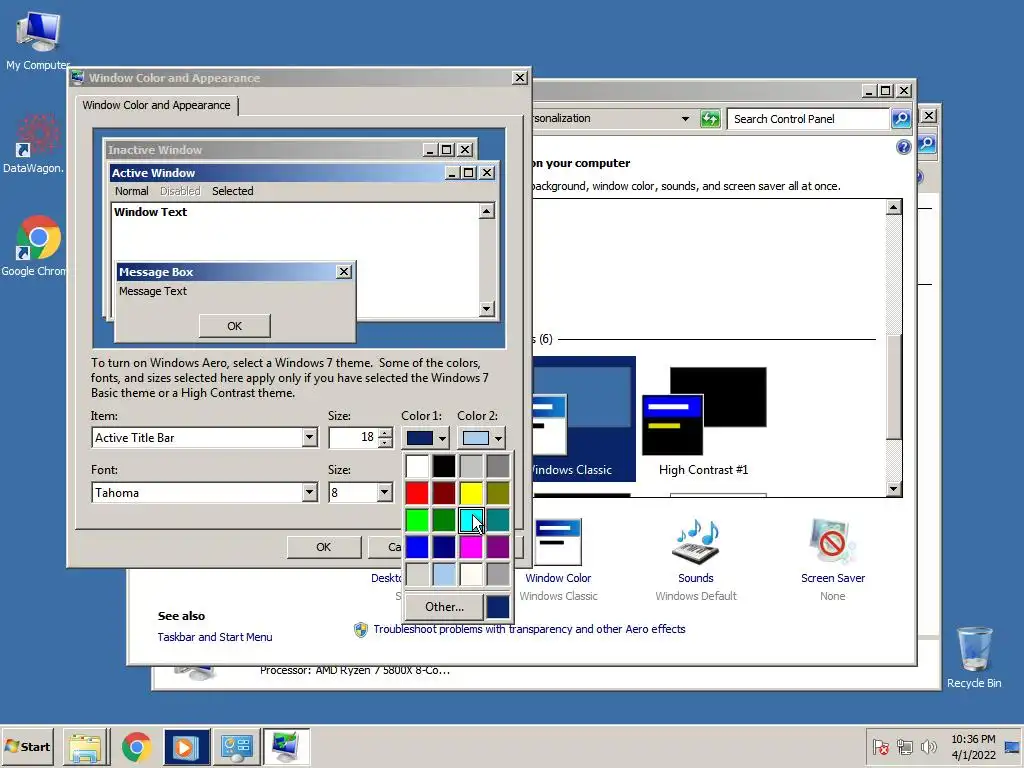Click Other... in the color palette
The height and width of the screenshot is (768, 1024).
coord(444,607)
